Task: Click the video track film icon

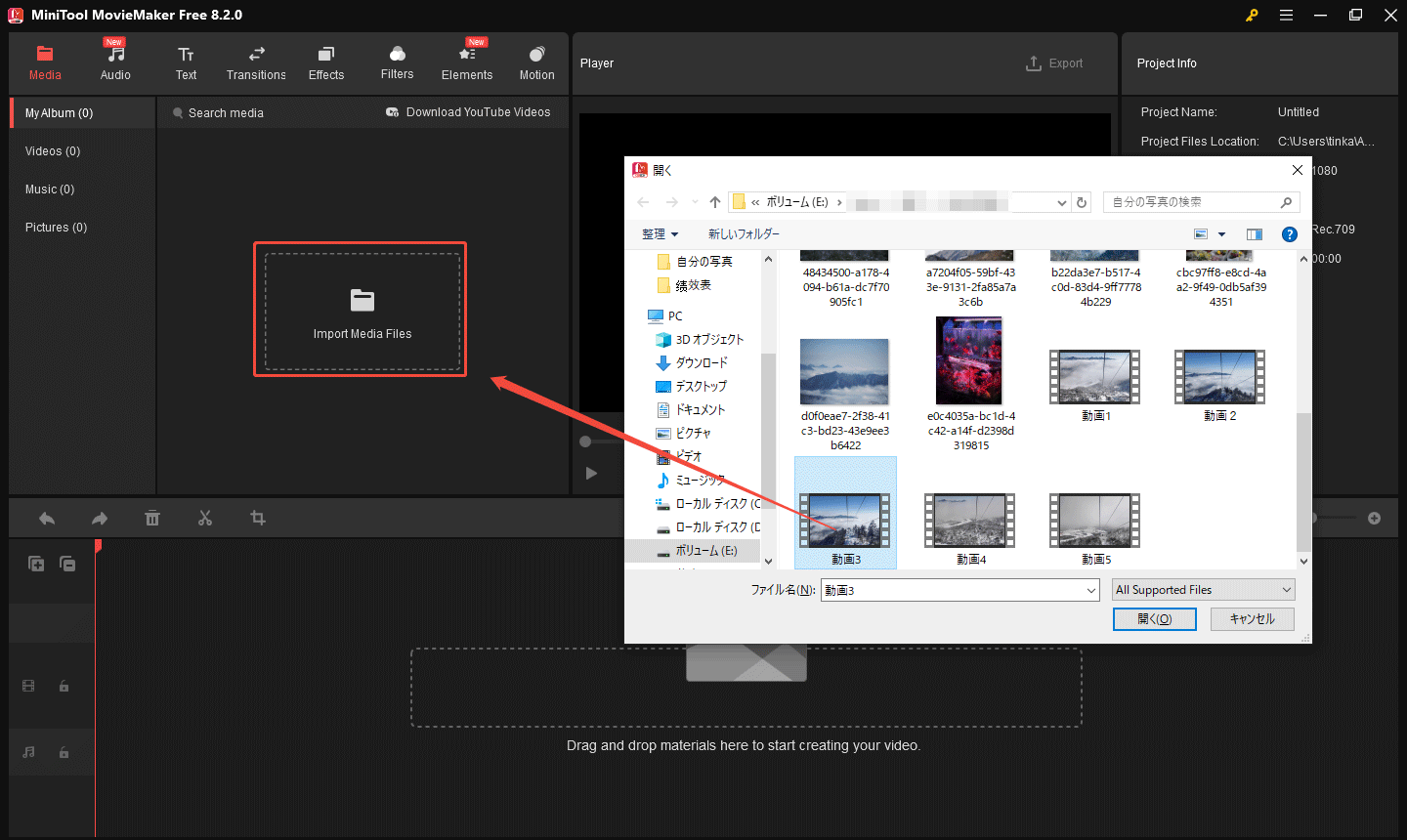Action: tap(28, 687)
